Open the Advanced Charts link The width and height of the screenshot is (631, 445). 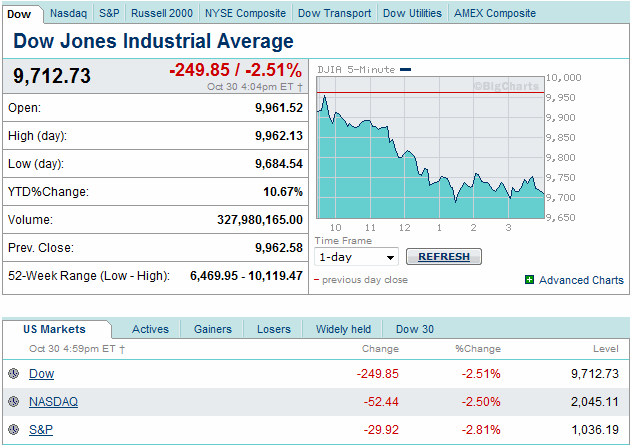[581, 280]
